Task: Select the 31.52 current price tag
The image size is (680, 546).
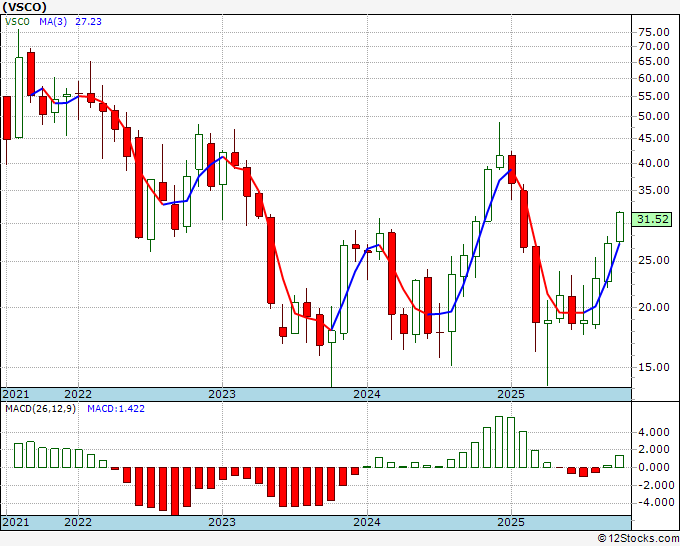Action: (654, 219)
